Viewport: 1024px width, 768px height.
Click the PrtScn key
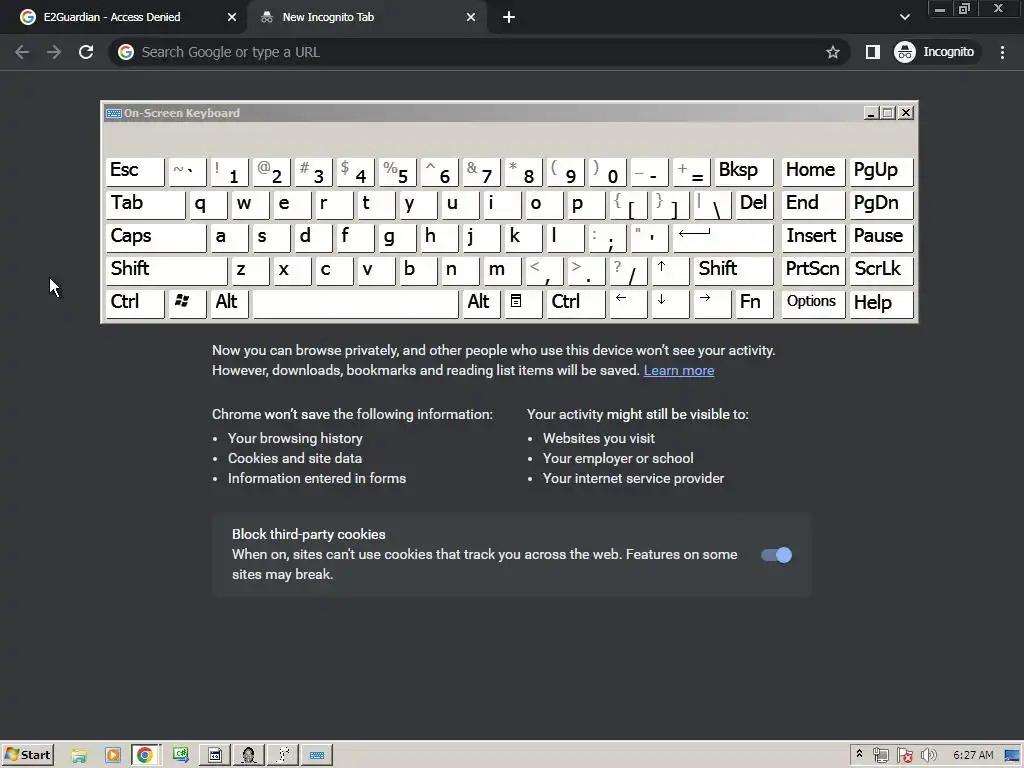[813, 270]
